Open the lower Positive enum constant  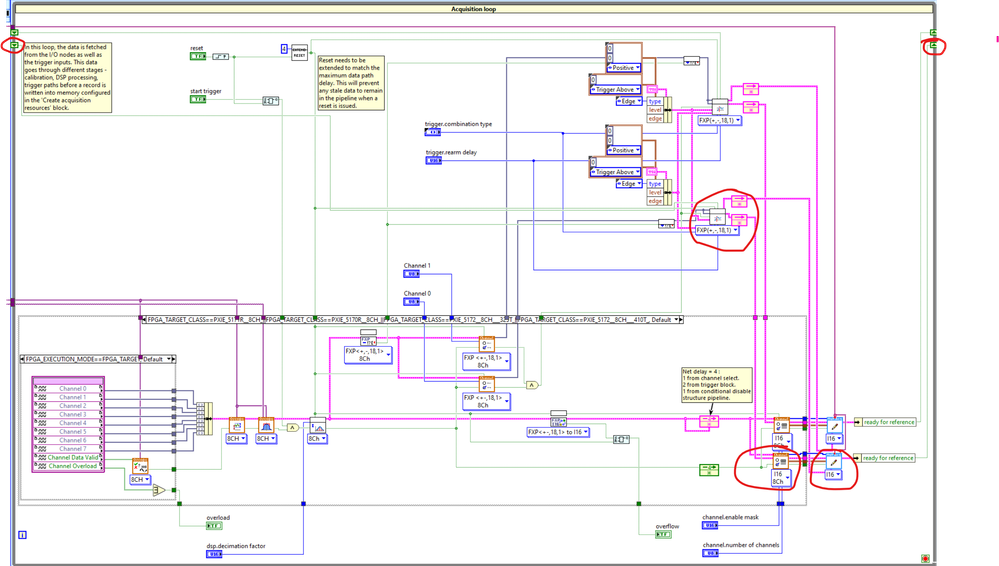pyautogui.click(x=624, y=150)
